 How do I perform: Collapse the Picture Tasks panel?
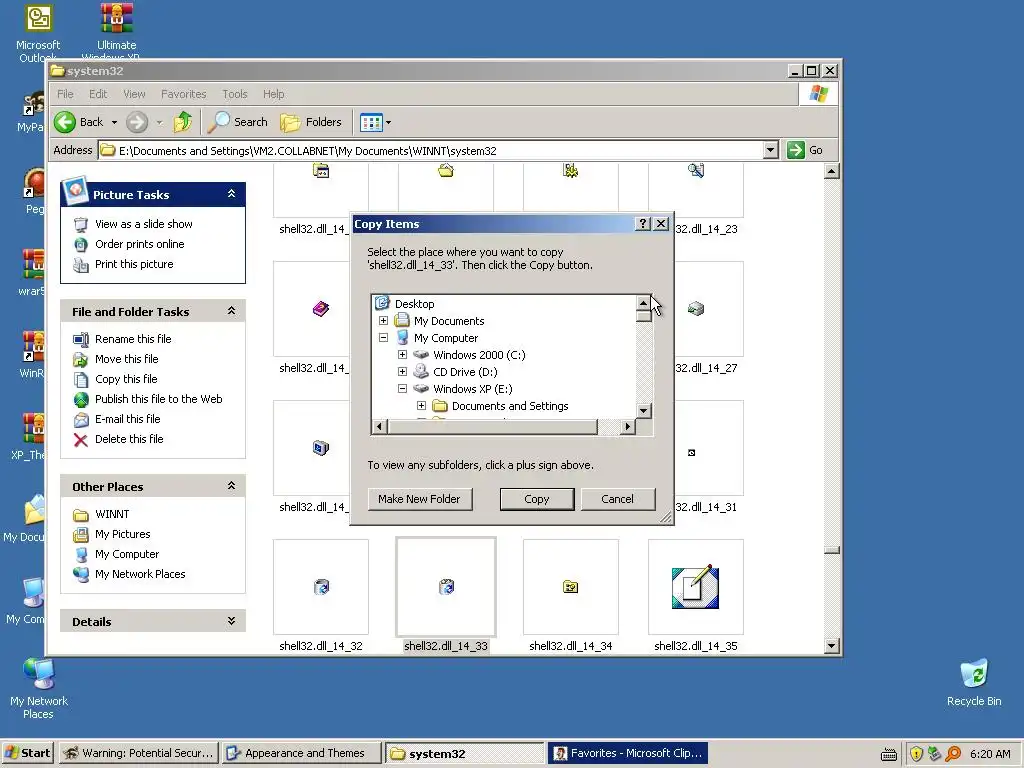231,194
